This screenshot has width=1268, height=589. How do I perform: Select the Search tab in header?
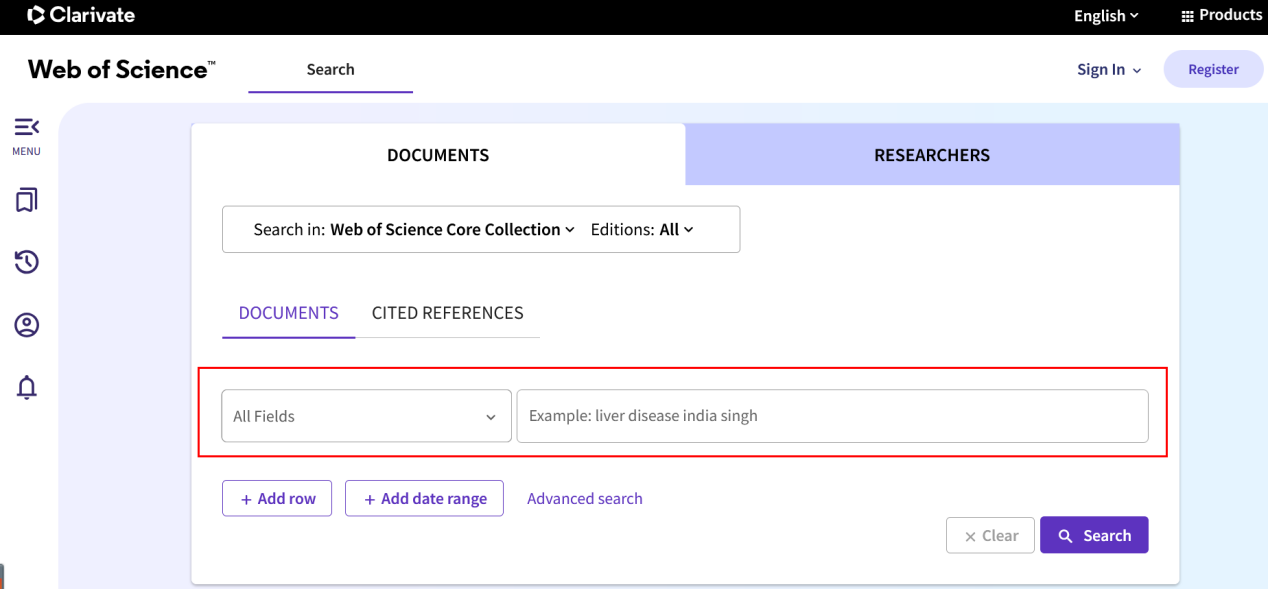click(x=330, y=69)
